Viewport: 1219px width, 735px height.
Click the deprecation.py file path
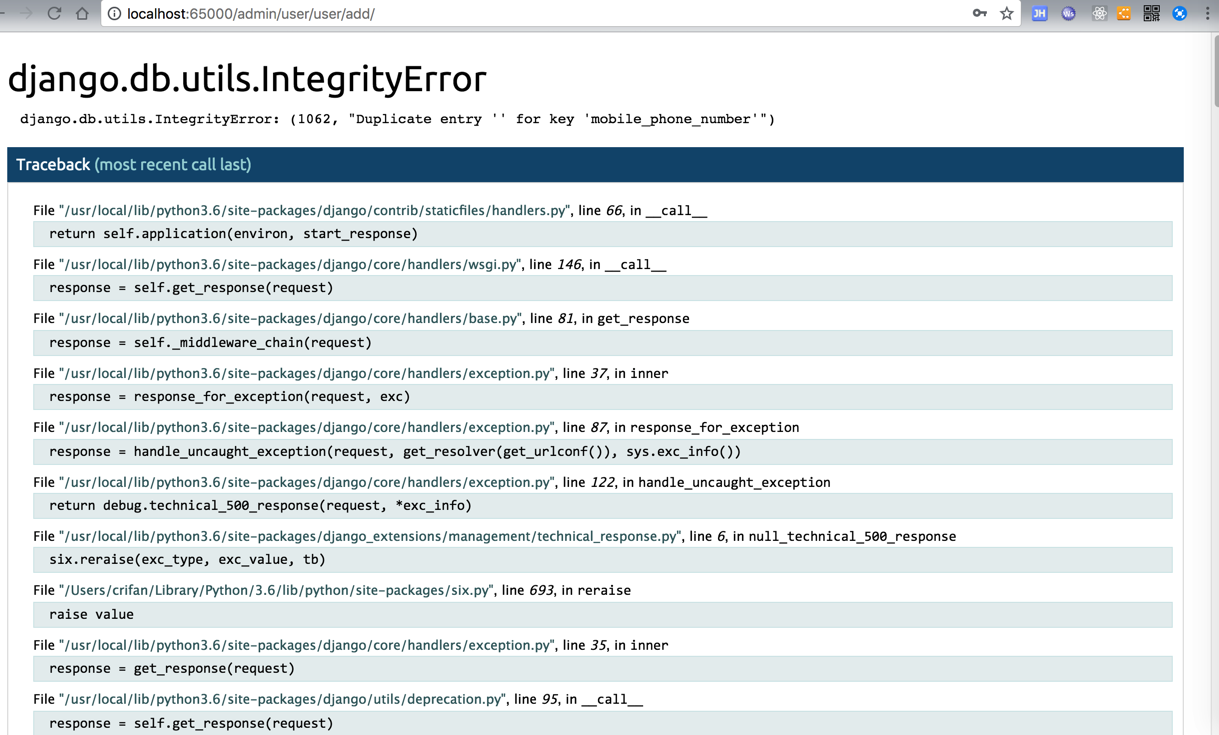[282, 700]
